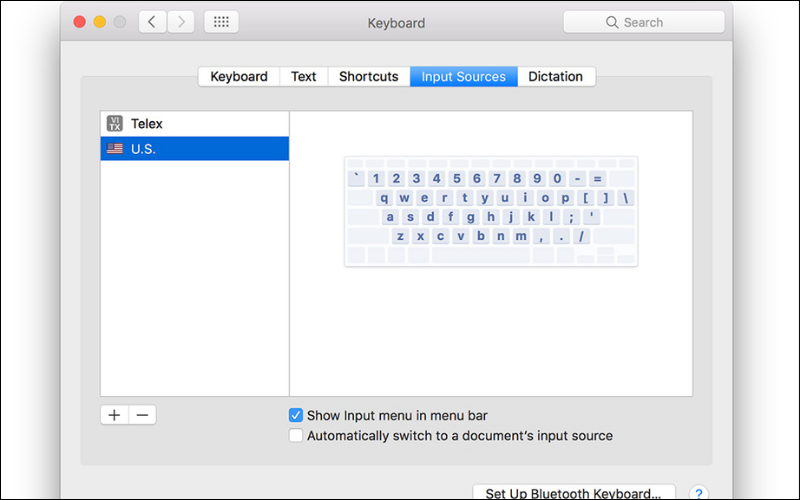Viewport: 800px width, 500px height.
Task: Open the Dictation tab
Action: (556, 76)
